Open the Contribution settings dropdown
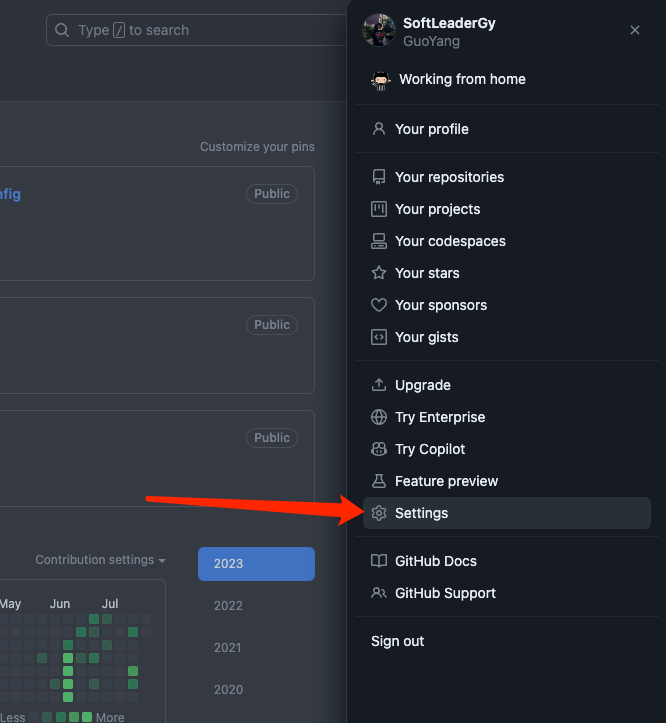Screen dimensions: 666x723 click(x=100, y=560)
